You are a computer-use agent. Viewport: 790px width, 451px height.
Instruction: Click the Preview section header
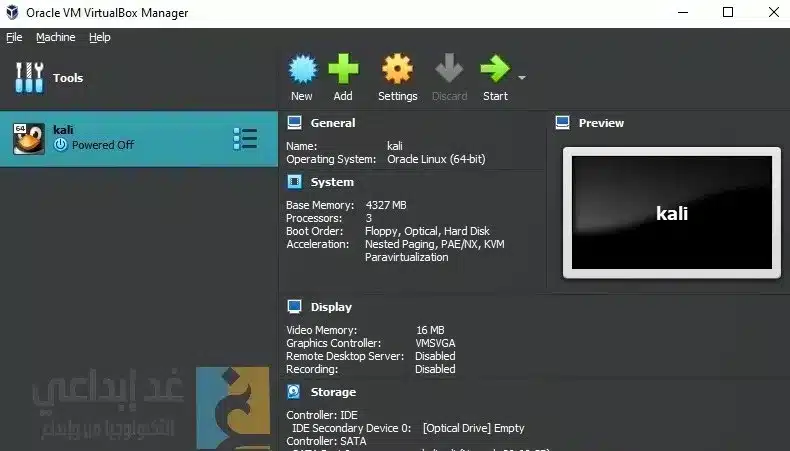point(601,123)
